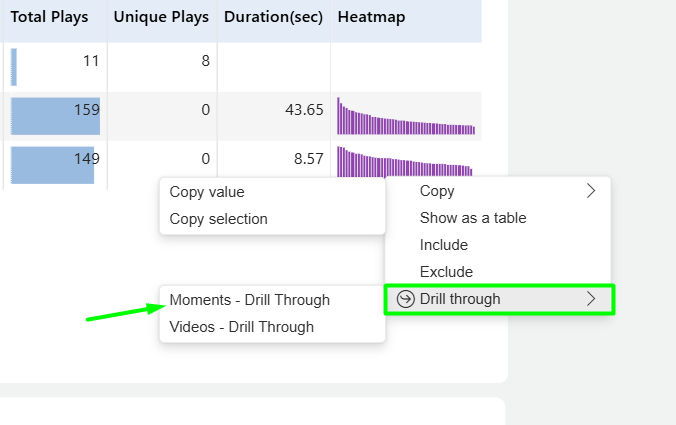Expand the Drill through submenu chevron
The width and height of the screenshot is (676, 425).
591,298
